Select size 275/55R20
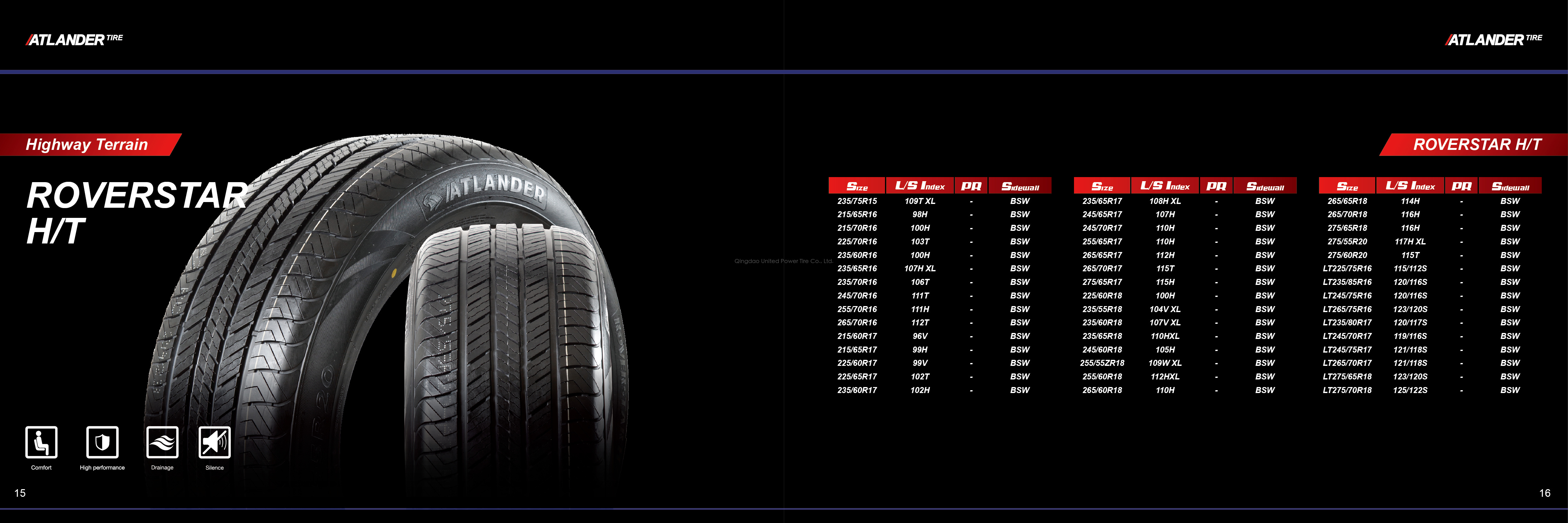Viewport: 1568px width, 523px height. point(1347,242)
